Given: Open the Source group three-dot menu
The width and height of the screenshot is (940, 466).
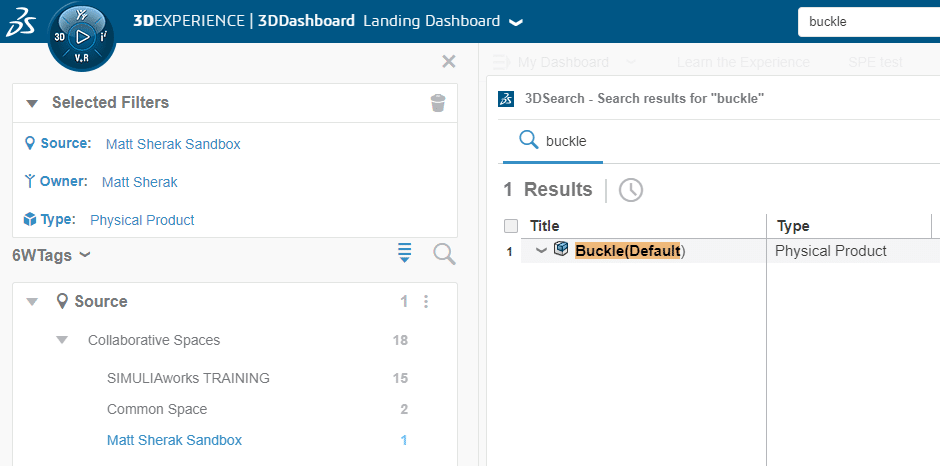Looking at the screenshot, I should [426, 302].
